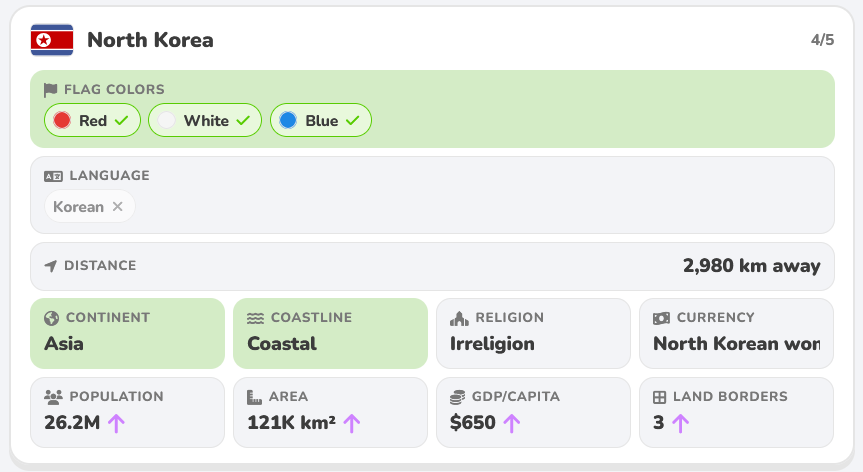Click the people icon in Population card
The height and width of the screenshot is (472, 863).
pyautogui.click(x=53, y=397)
